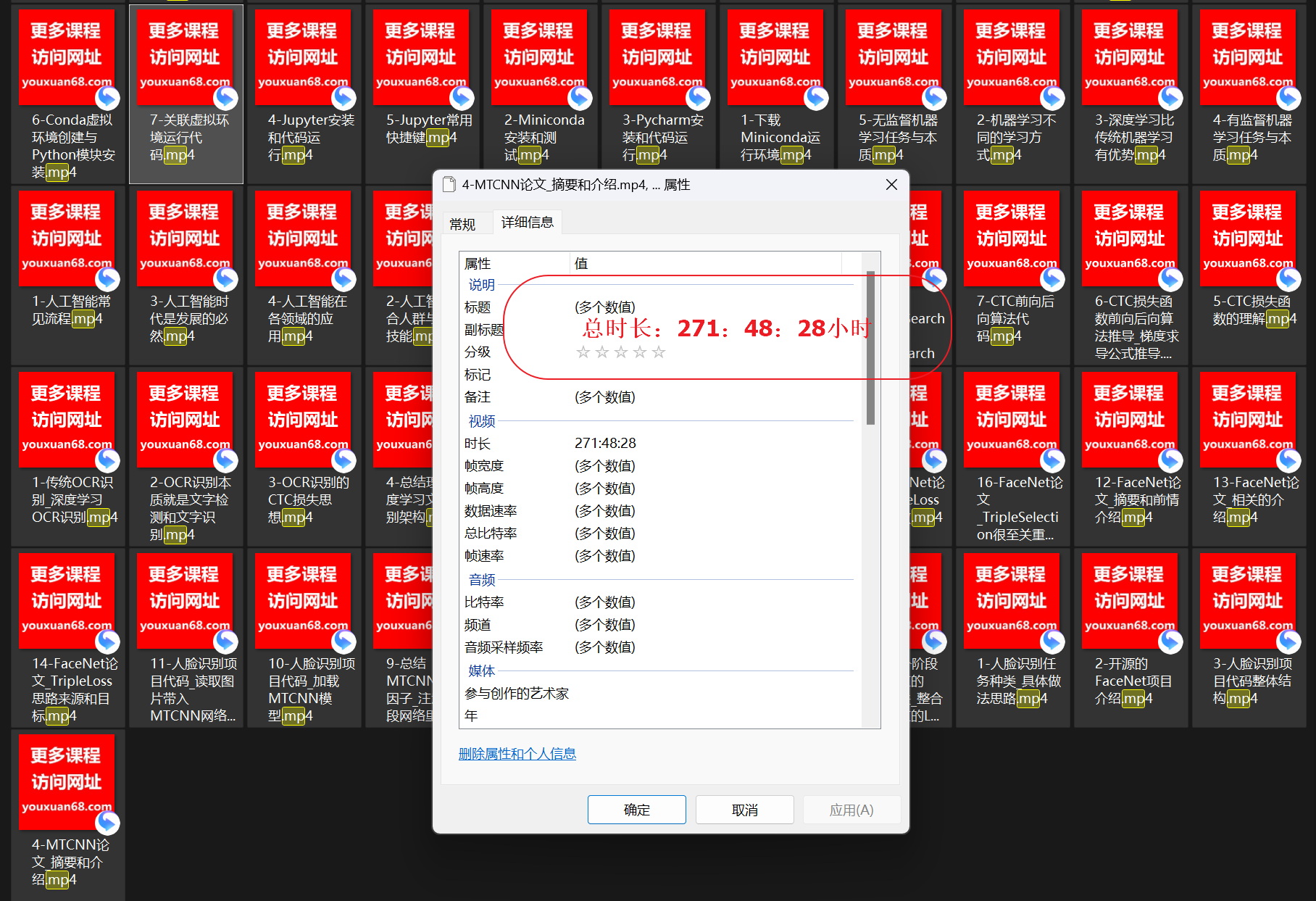Select the file 4-人工智能在各领域的应用.mp4
The height and width of the screenshot is (901, 1316).
point(304,275)
